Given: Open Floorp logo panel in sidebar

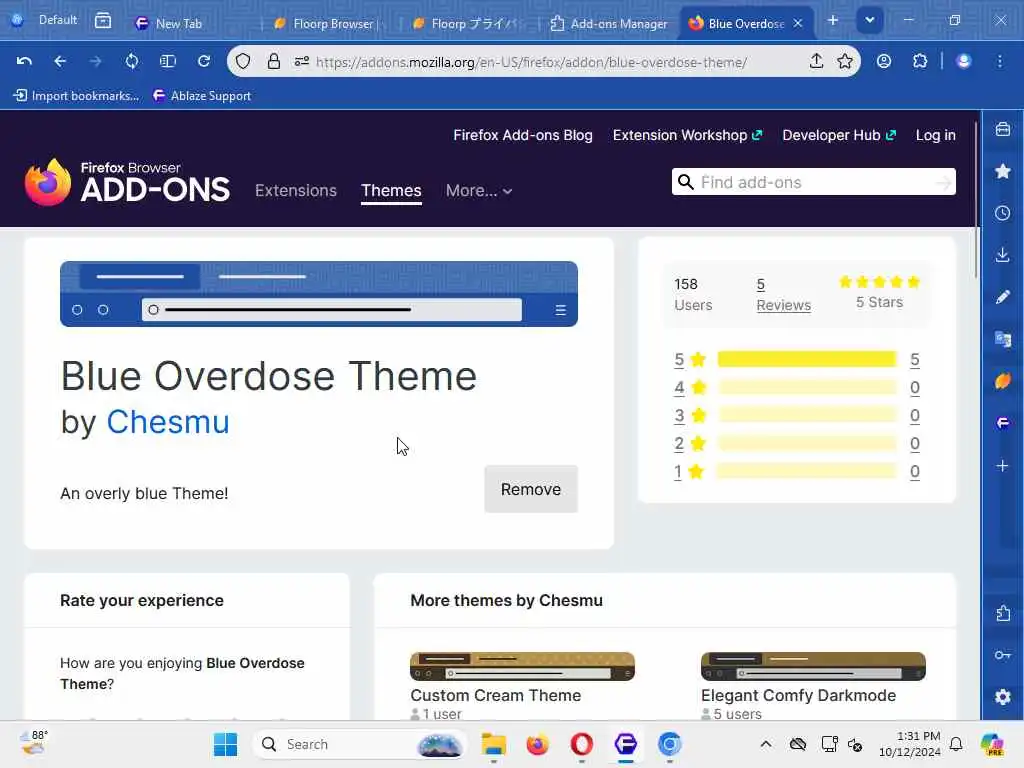Looking at the screenshot, I should click(x=1003, y=423).
